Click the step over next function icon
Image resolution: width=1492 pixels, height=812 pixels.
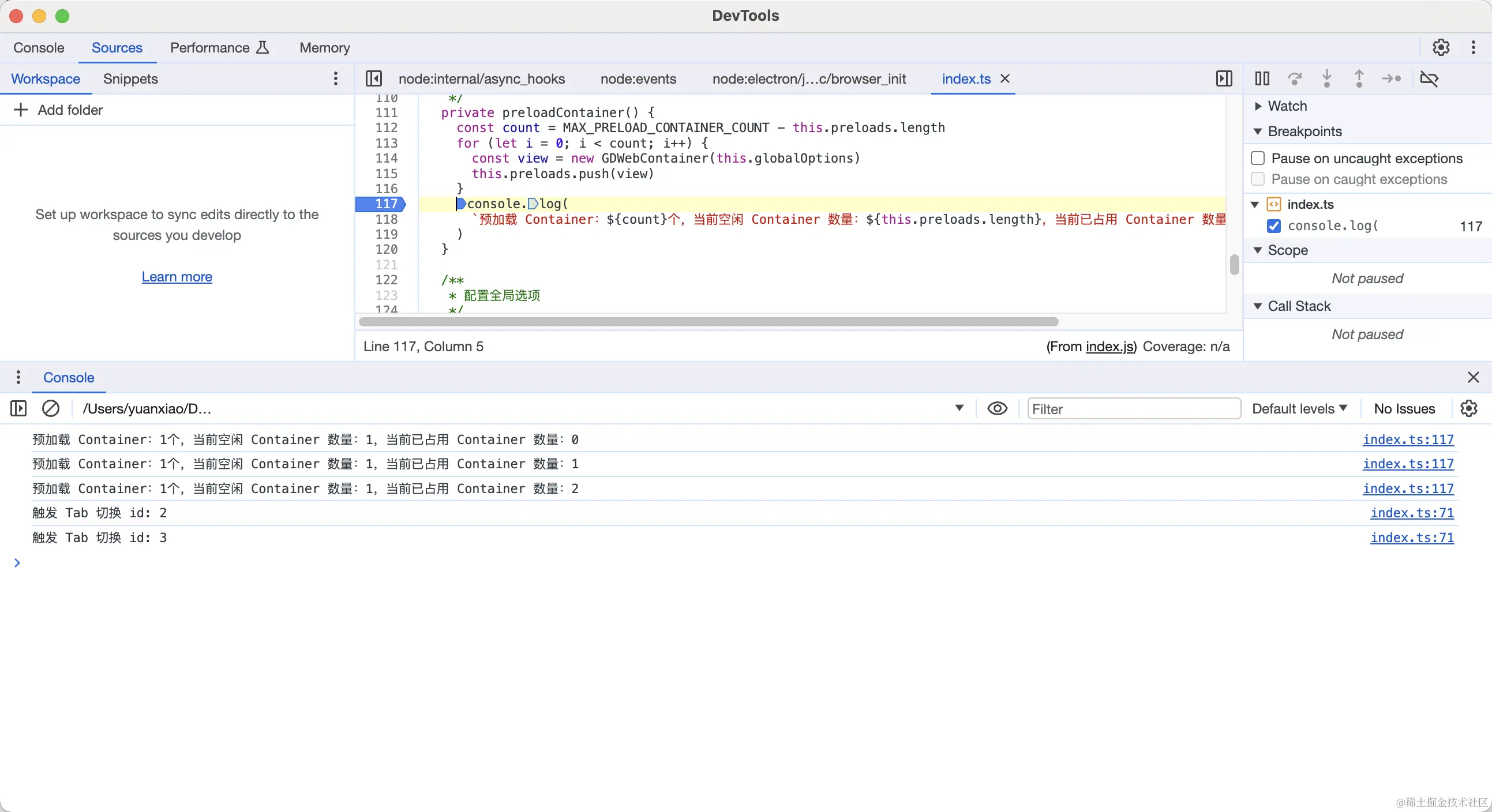coord(1295,78)
